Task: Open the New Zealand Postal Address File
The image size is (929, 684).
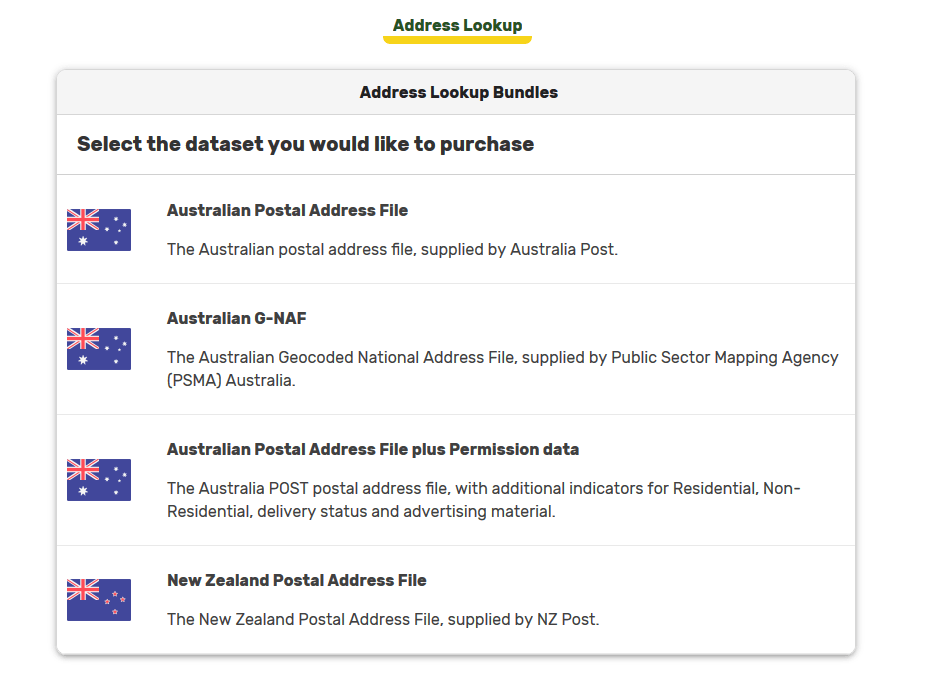Action: click(x=297, y=580)
